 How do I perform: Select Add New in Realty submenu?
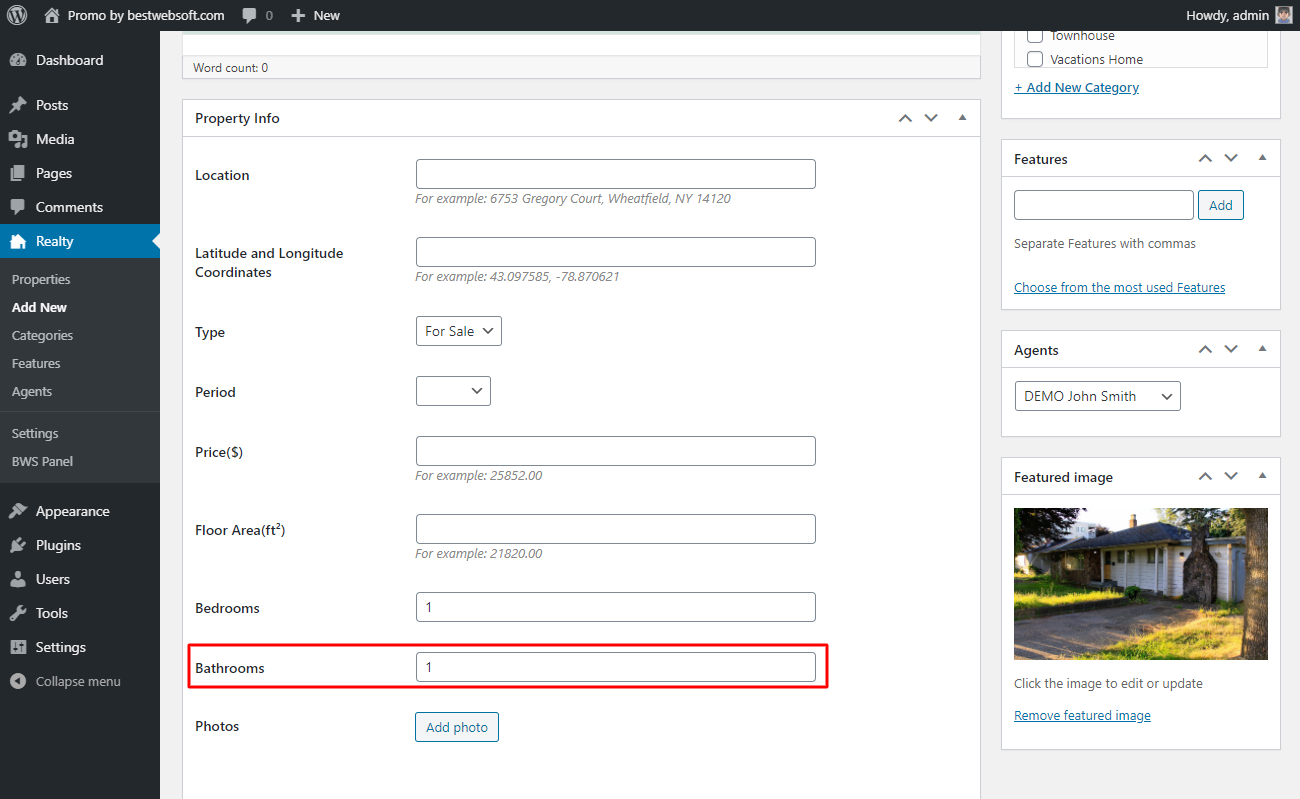click(x=39, y=307)
